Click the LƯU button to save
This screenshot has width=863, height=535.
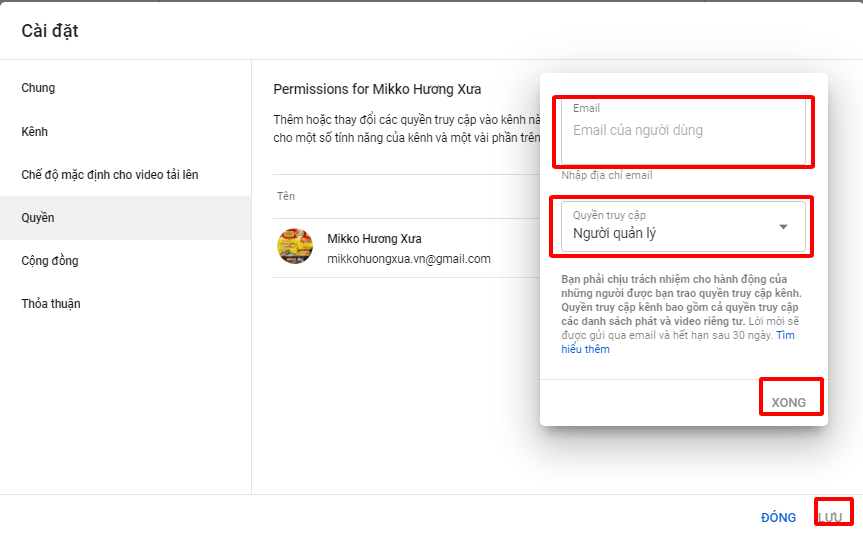pyautogui.click(x=830, y=517)
